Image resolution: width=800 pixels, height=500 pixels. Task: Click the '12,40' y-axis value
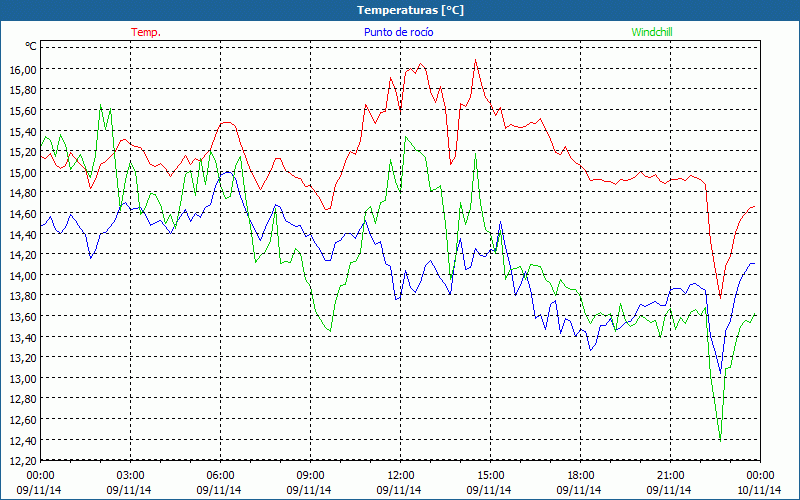(x=23, y=440)
